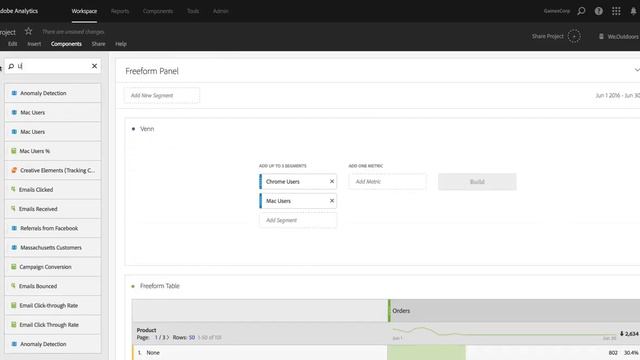Click Emails Bounced metric icon

coord(13,286)
